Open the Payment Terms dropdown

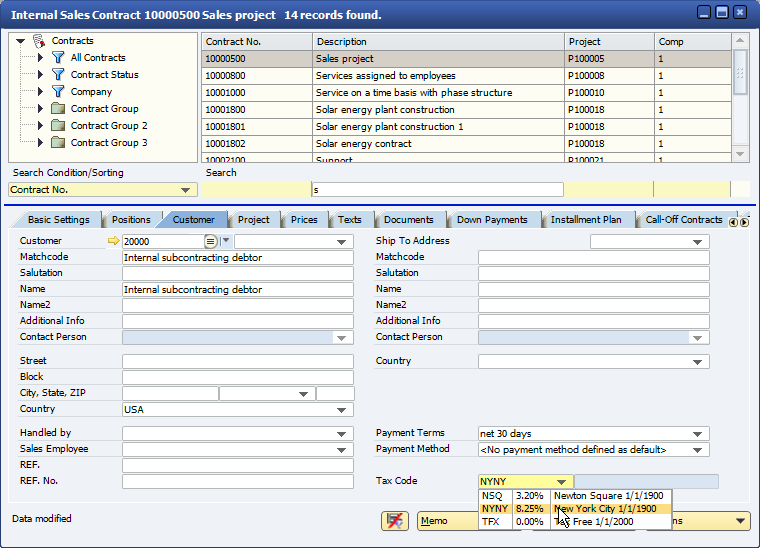tap(697, 434)
